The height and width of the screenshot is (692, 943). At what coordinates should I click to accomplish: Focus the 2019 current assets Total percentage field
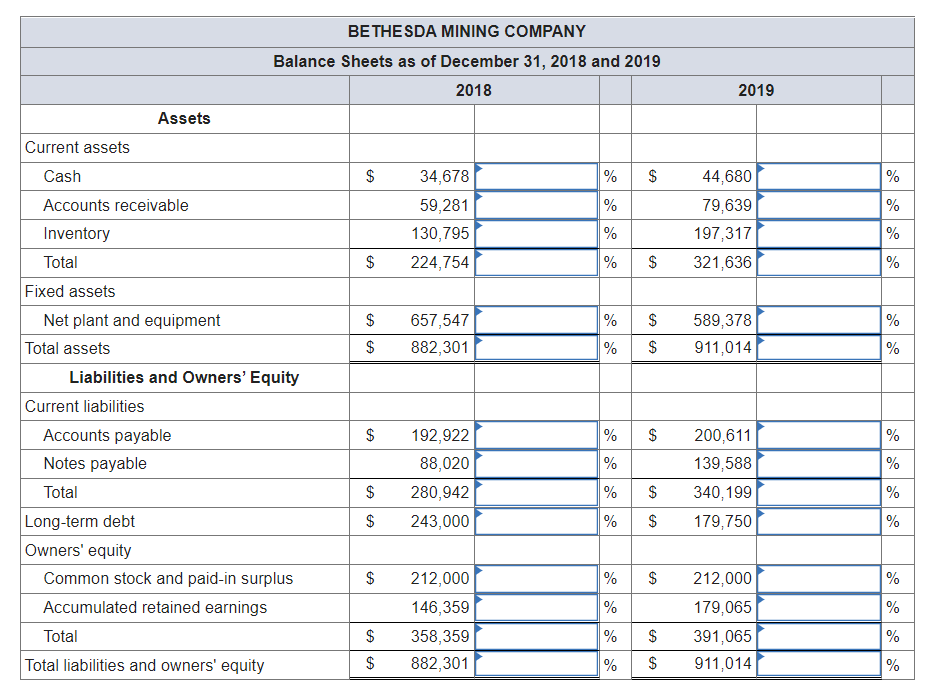[819, 262]
